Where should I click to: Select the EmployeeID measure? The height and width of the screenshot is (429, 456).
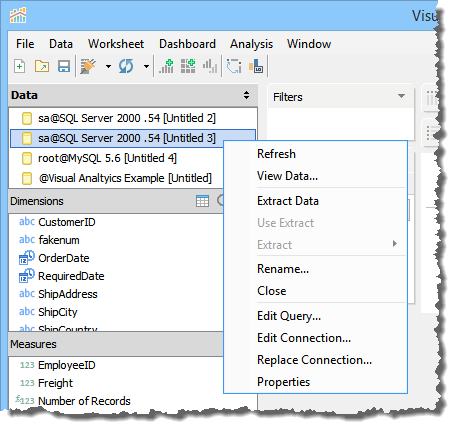click(x=67, y=365)
